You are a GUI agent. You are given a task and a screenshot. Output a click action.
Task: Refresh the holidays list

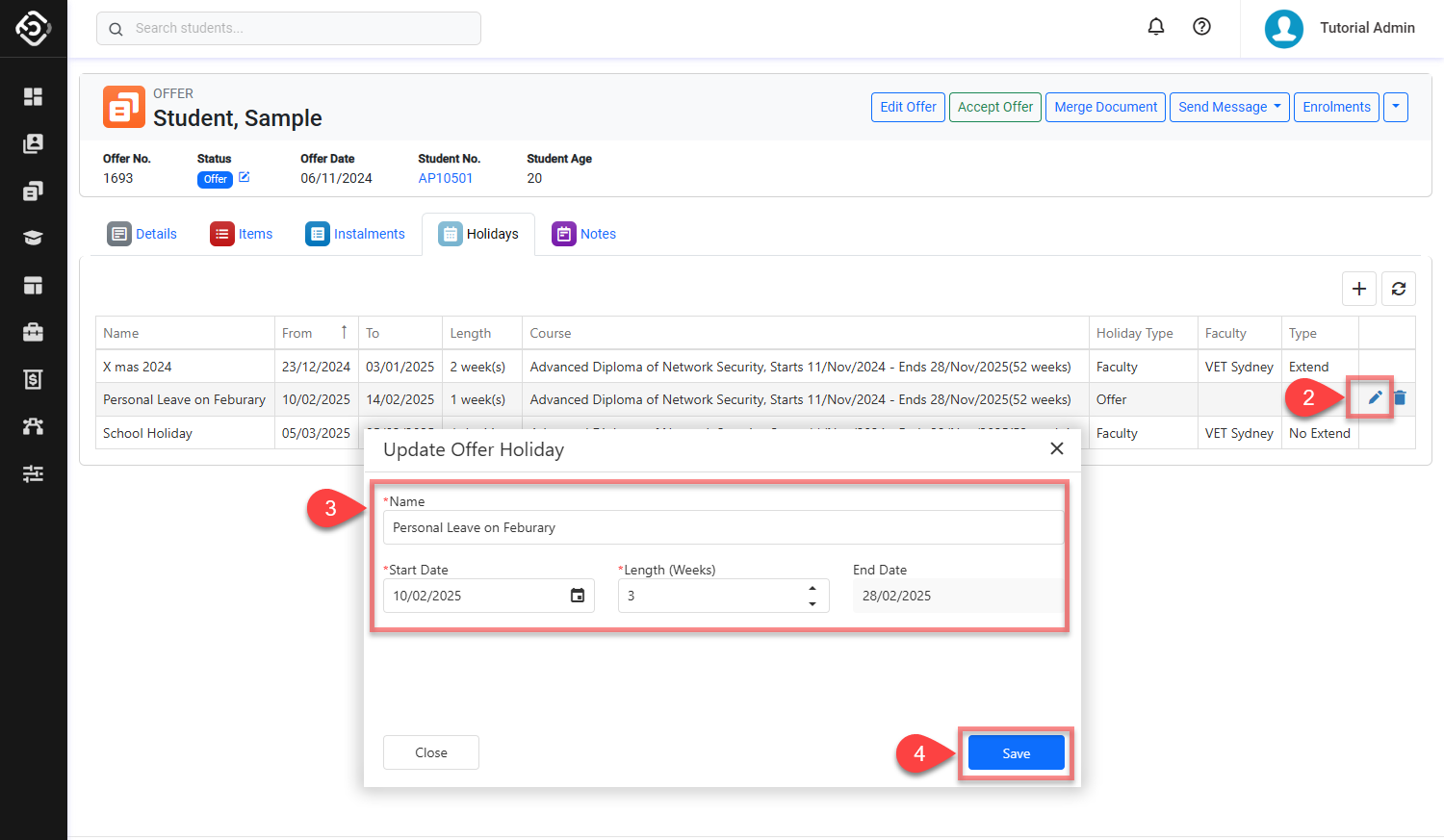coord(1398,289)
